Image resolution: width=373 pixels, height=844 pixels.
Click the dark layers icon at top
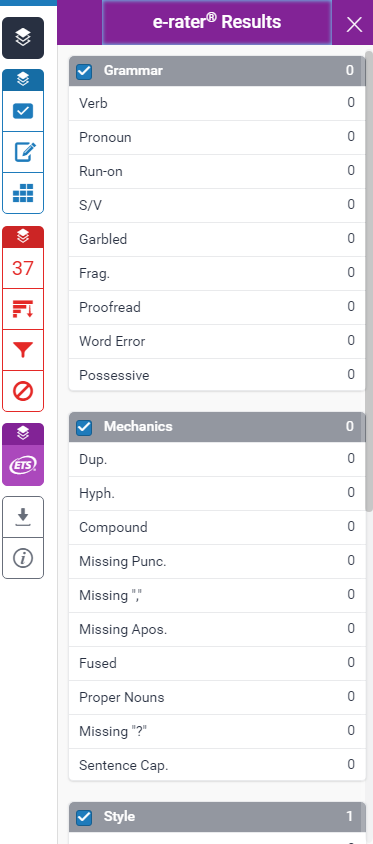click(x=23, y=38)
